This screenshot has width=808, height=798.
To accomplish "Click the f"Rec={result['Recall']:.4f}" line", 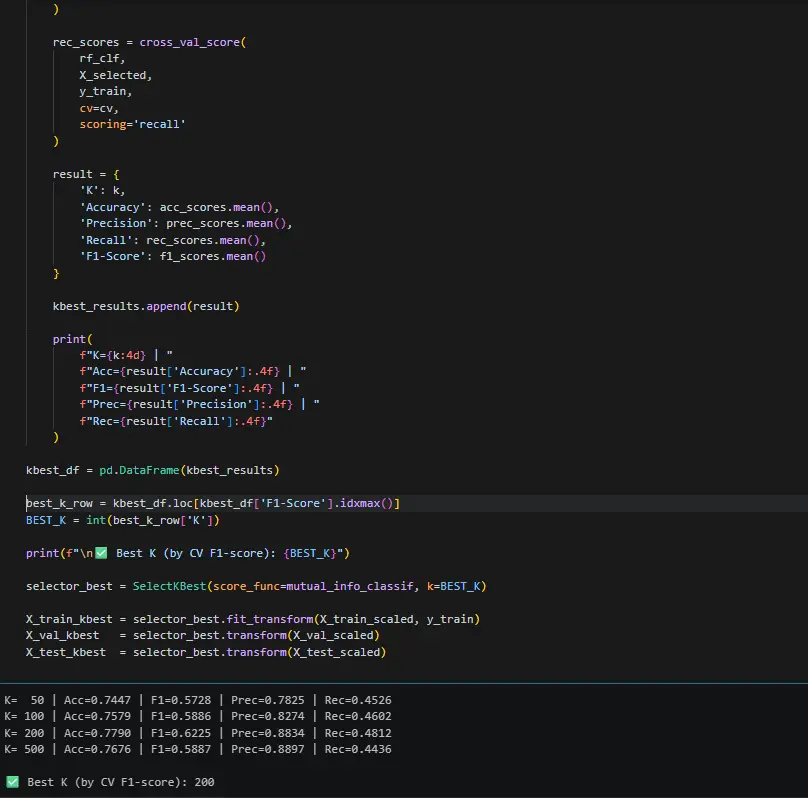I will pos(176,421).
